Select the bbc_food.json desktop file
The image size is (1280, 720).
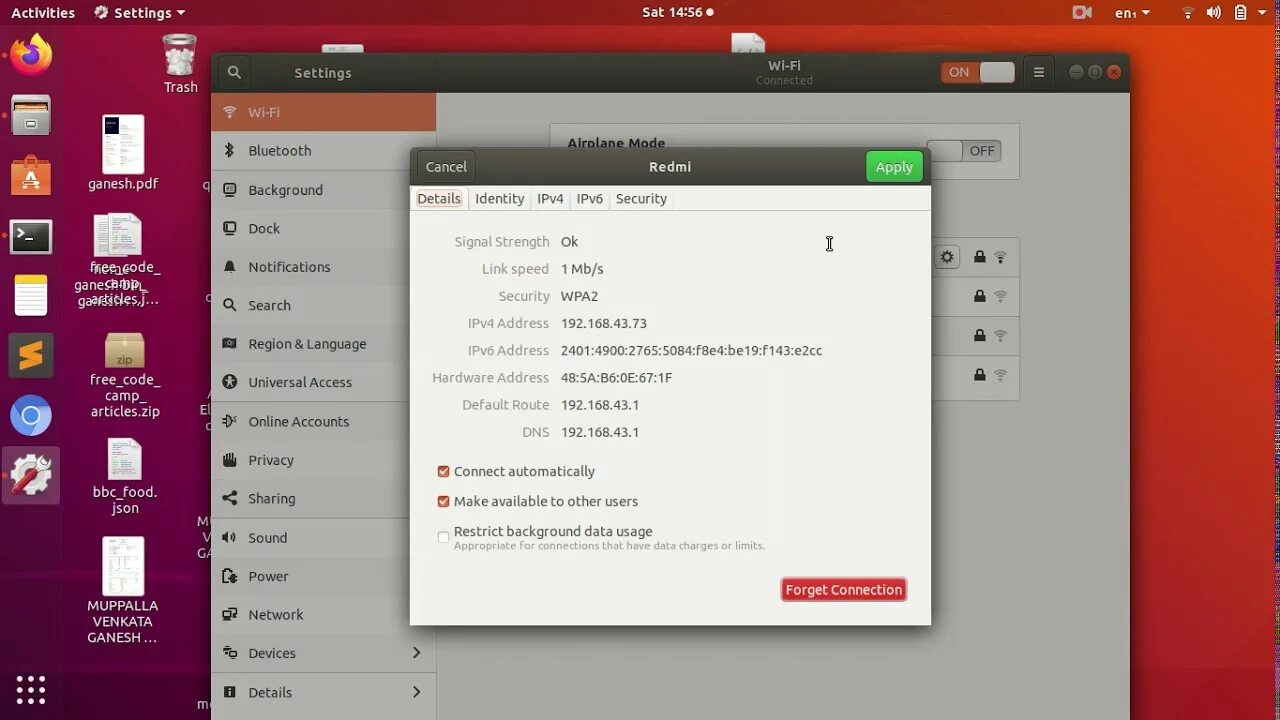tap(125, 477)
